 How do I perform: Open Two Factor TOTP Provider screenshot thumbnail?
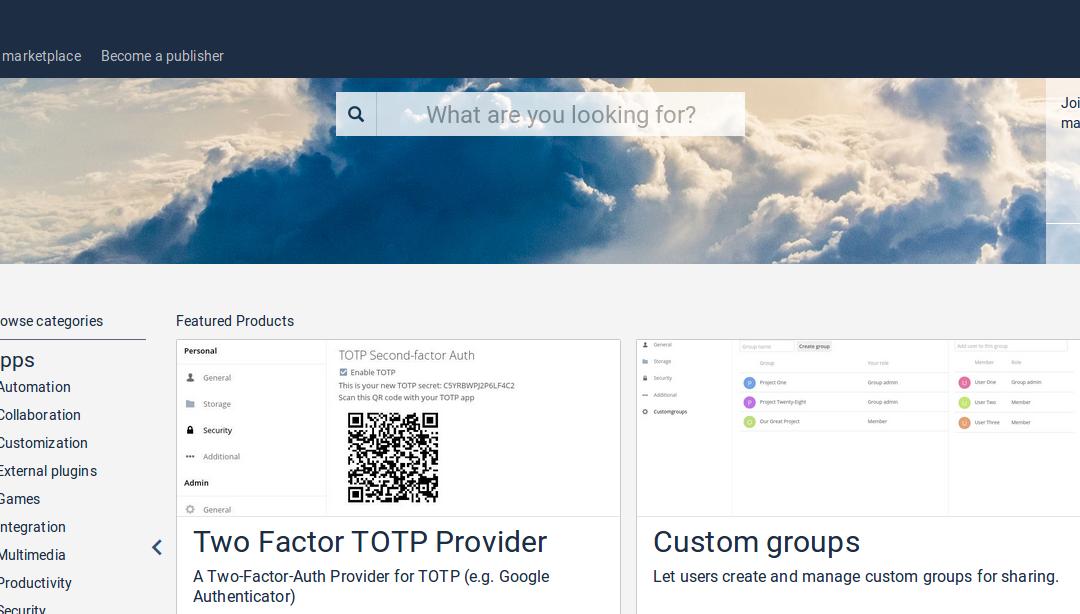click(398, 428)
